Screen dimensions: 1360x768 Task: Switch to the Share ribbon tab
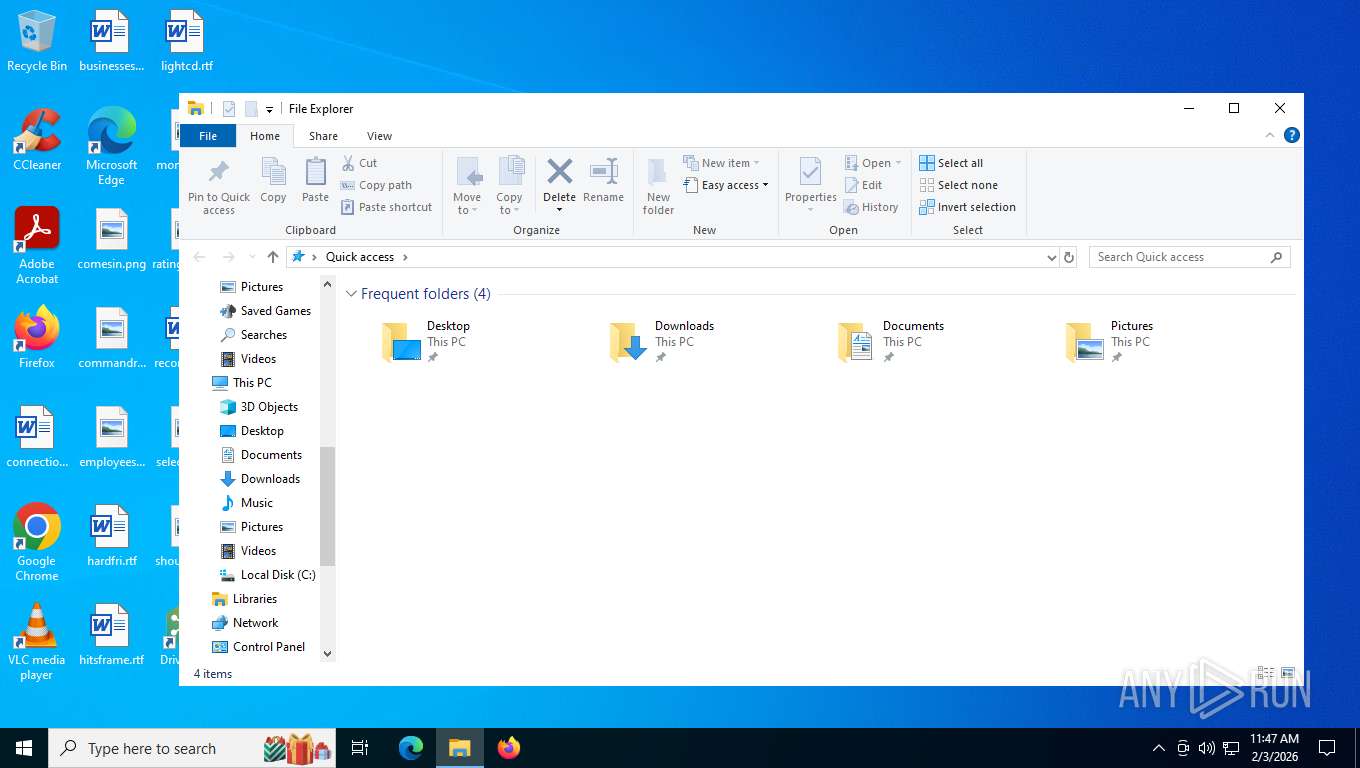point(323,136)
